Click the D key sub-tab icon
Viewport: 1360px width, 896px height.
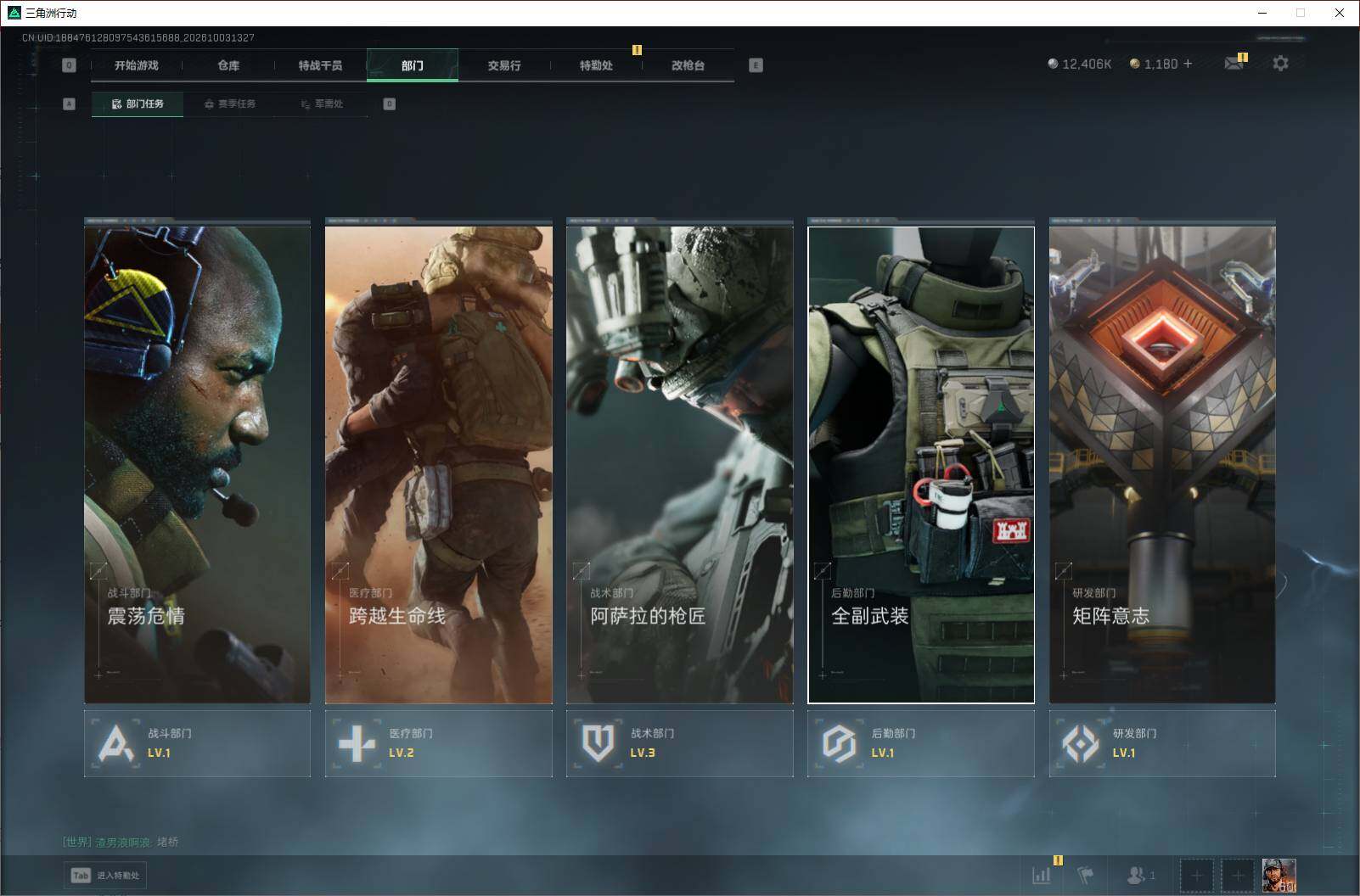(390, 104)
